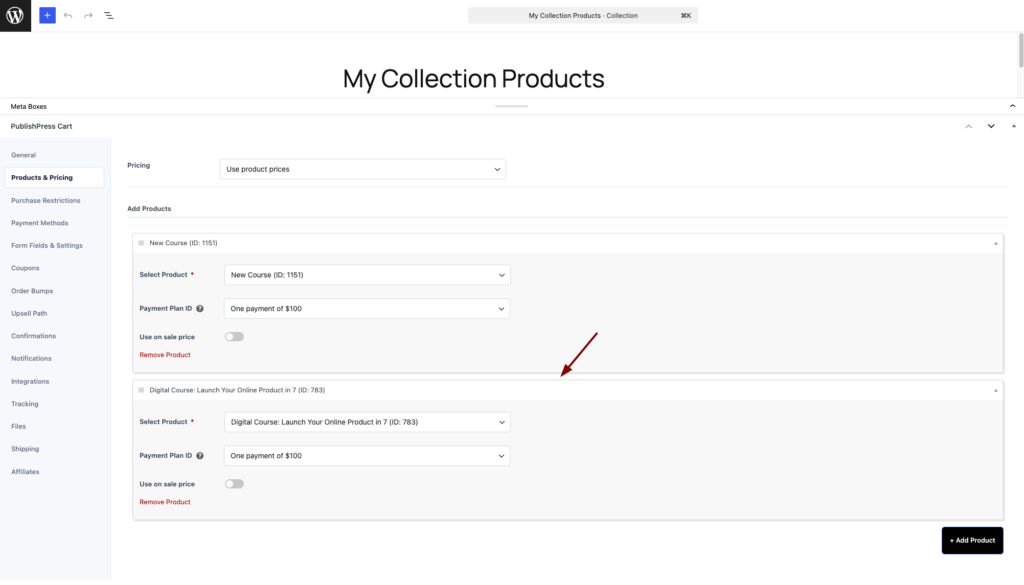This screenshot has height=585, width=1024.
Task: Click the undo arrow icon
Action: (x=68, y=15)
